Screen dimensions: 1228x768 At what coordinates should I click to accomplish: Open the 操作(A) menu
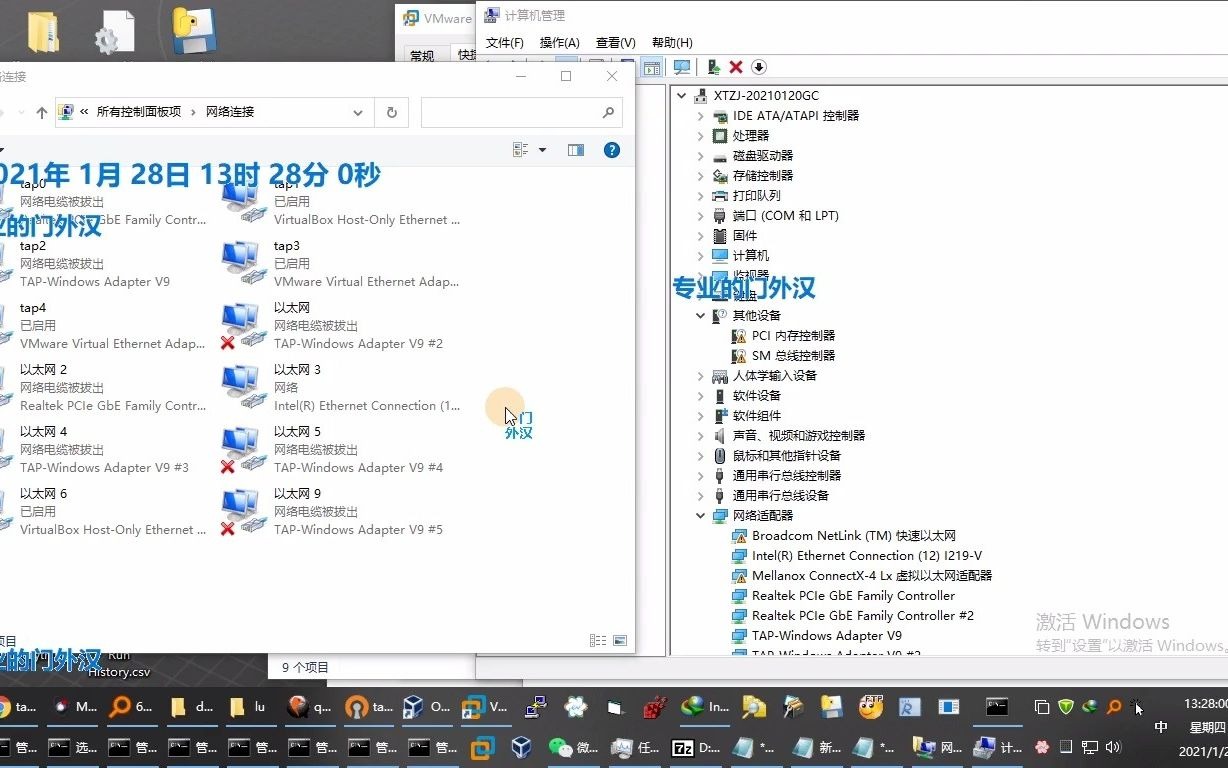coord(560,42)
